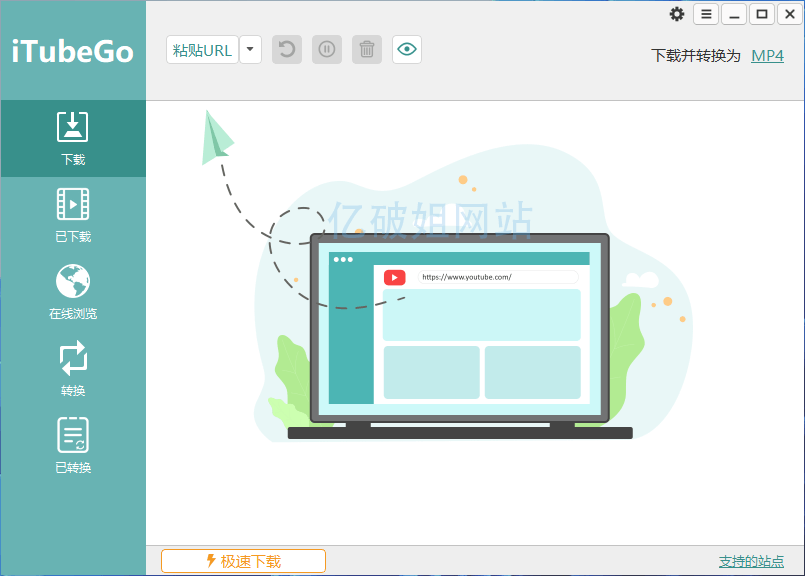Minimize the iTubeGo window
Screen dimensions: 805x576
point(734,14)
